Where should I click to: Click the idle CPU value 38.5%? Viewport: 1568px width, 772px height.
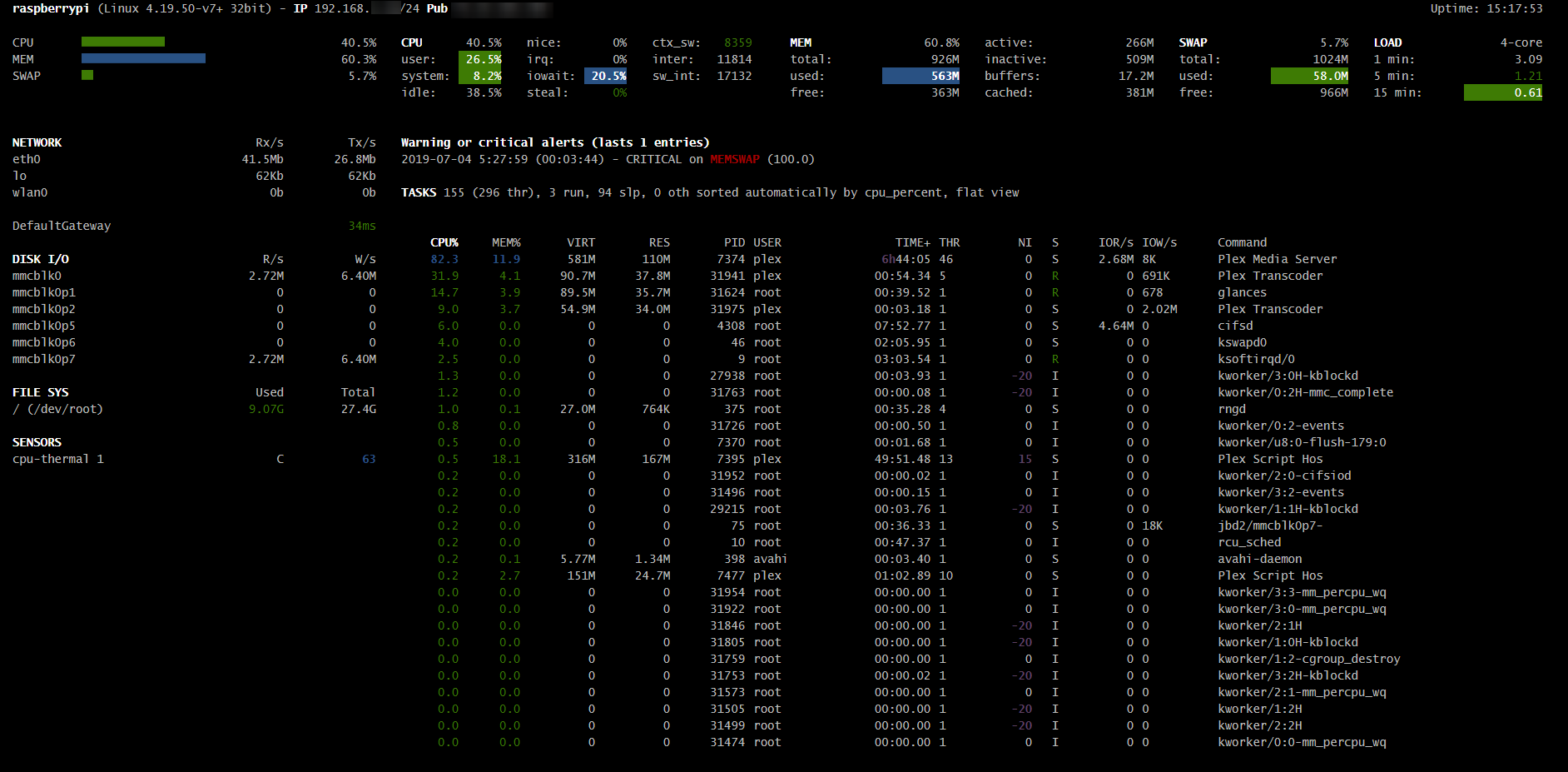(x=484, y=92)
